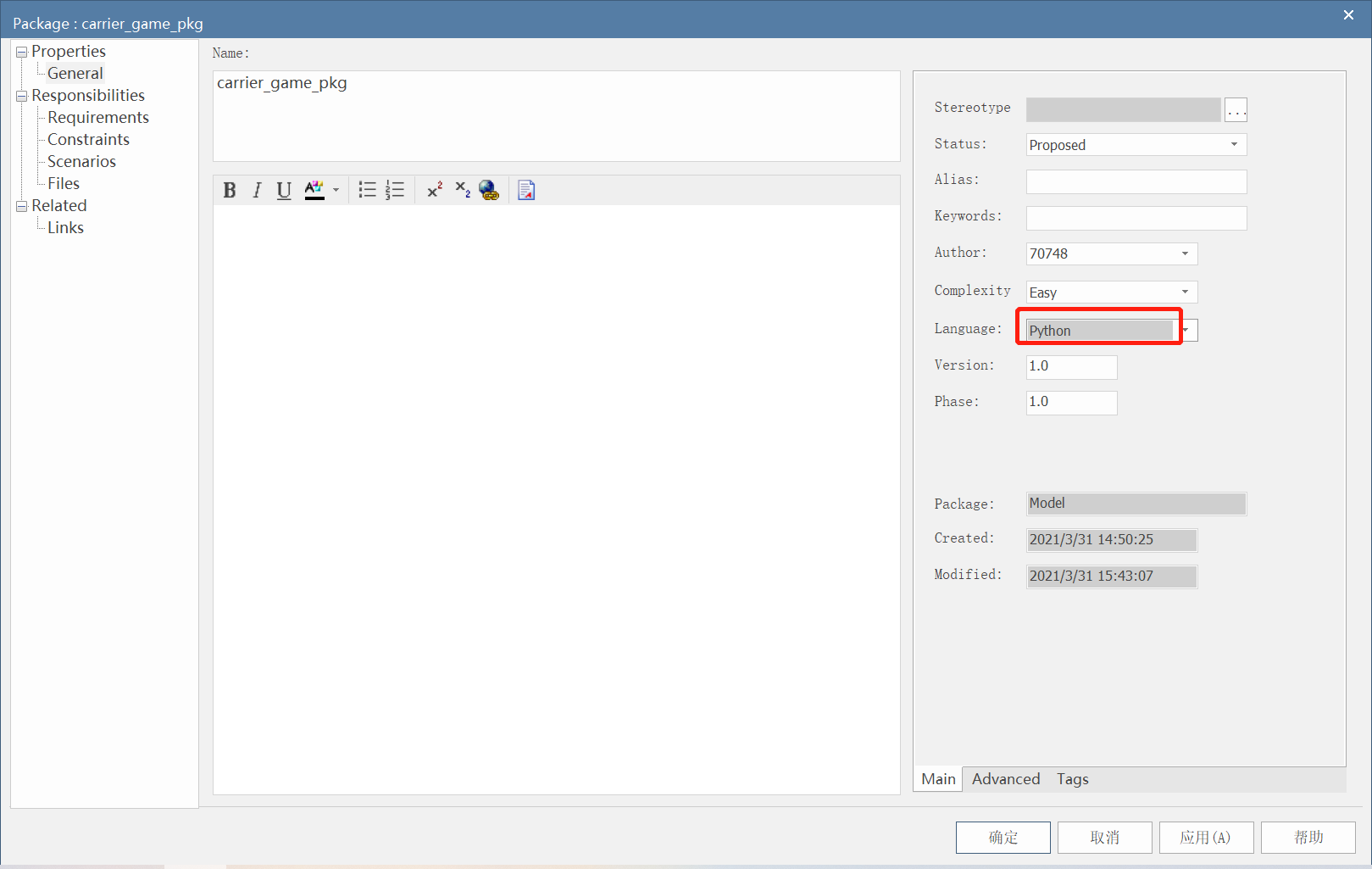Open the Language dropdown showing Python
The image size is (1372, 869).
click(x=1112, y=331)
